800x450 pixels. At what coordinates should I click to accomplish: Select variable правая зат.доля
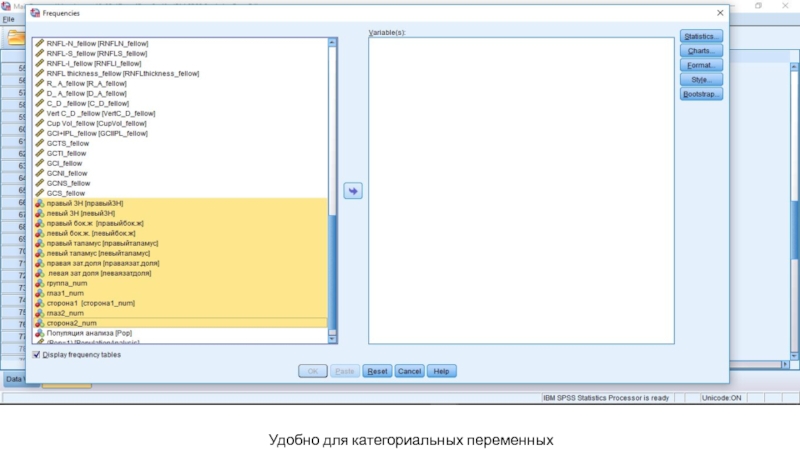(103, 263)
